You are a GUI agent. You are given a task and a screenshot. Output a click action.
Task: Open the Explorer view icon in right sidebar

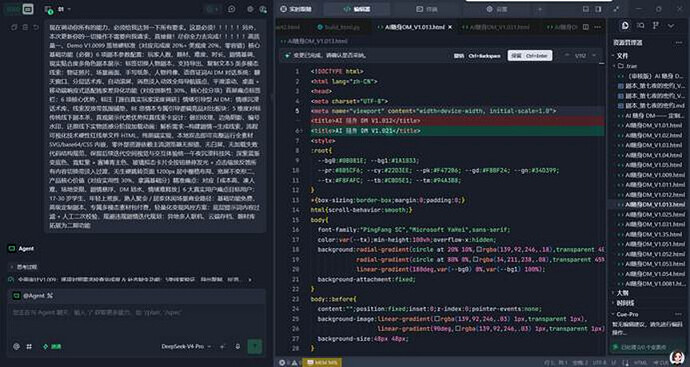tap(625, 26)
